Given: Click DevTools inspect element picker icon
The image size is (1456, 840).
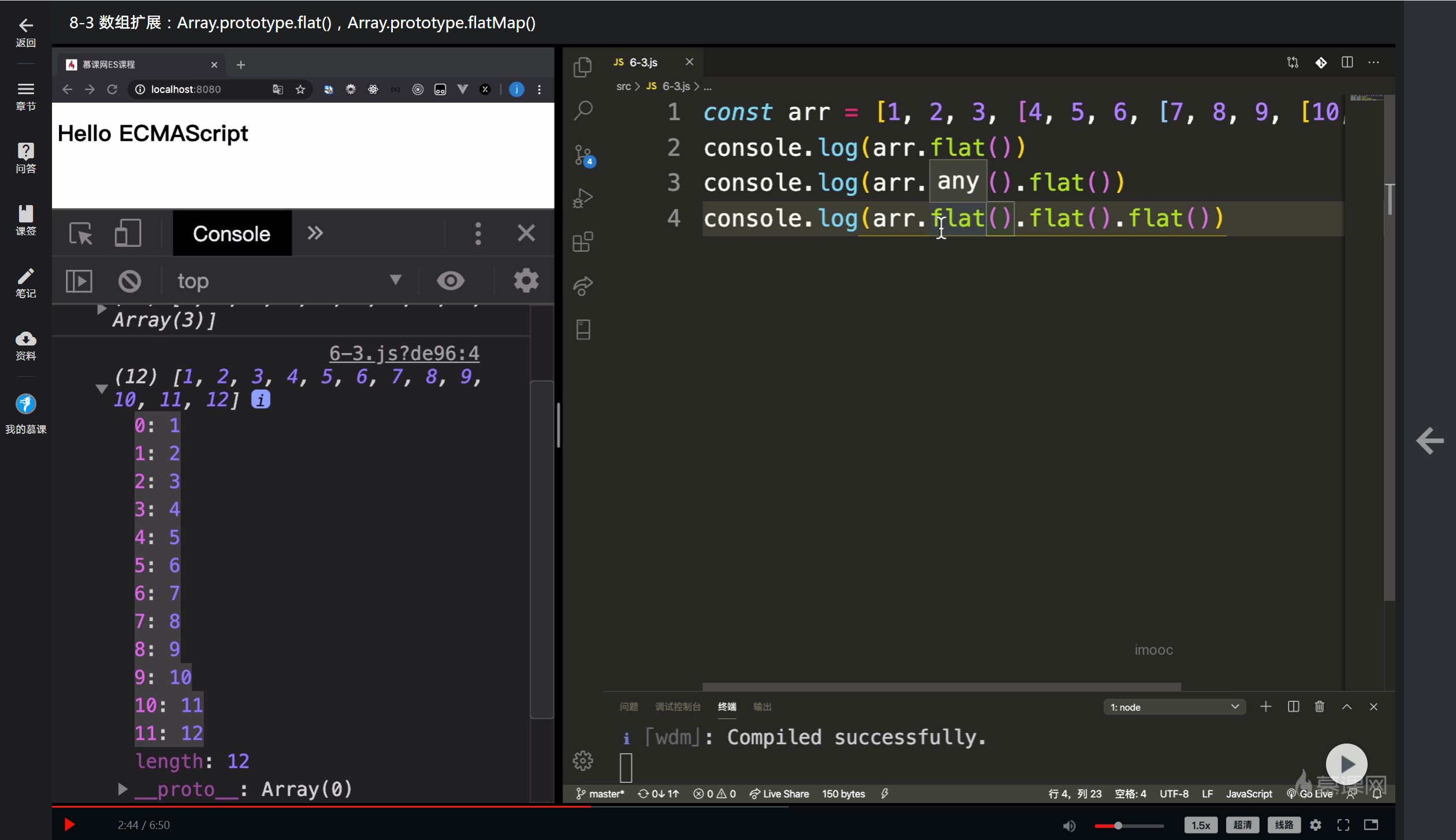Looking at the screenshot, I should pos(80,233).
